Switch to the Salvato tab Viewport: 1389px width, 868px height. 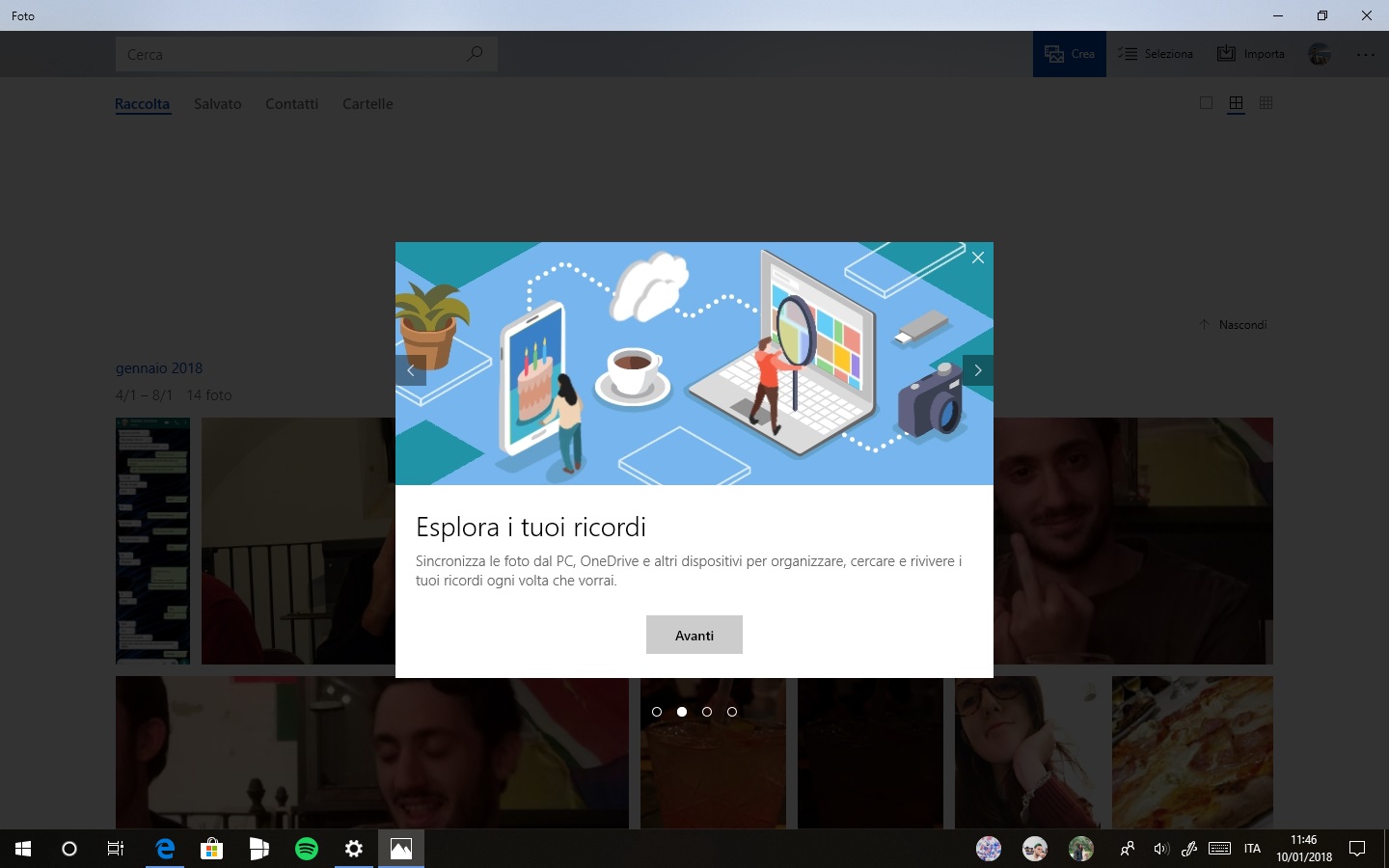coord(217,104)
